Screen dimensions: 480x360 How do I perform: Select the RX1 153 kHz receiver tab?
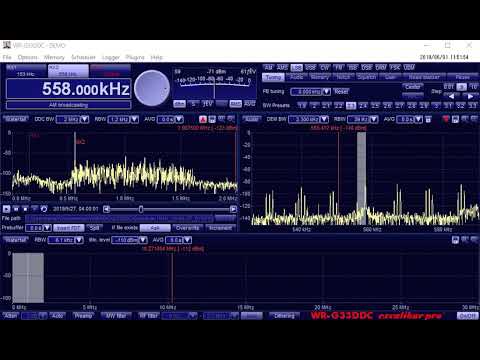click(x=26, y=71)
